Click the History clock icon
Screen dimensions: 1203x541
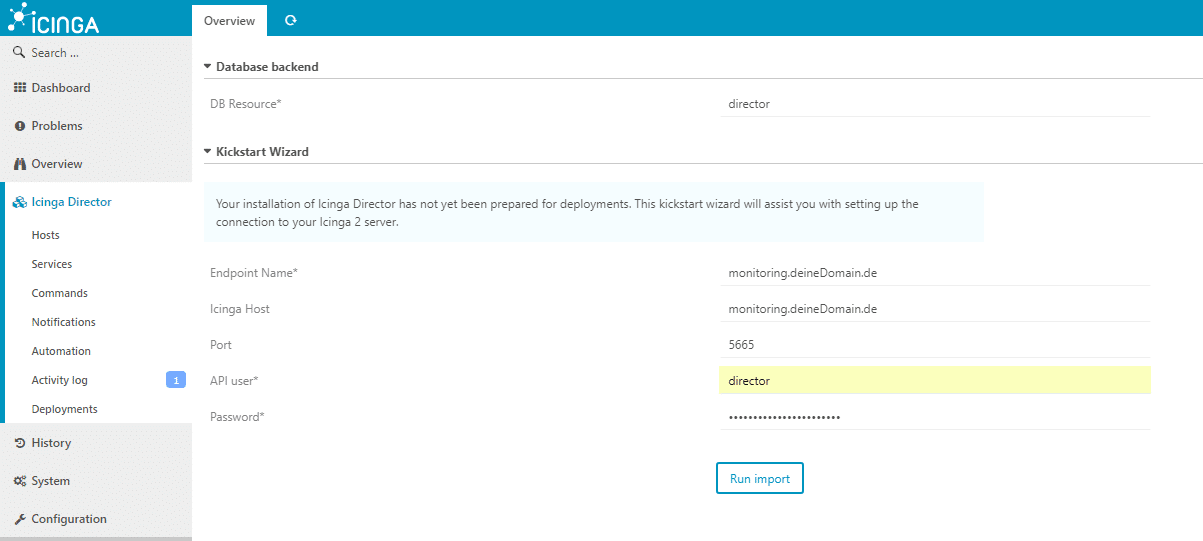coord(19,443)
